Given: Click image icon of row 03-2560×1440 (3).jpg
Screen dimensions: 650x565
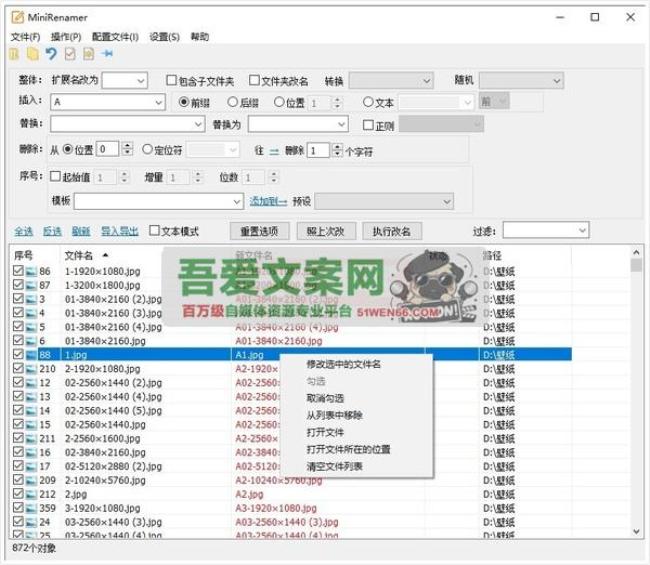Looking at the screenshot, I should point(31,522).
